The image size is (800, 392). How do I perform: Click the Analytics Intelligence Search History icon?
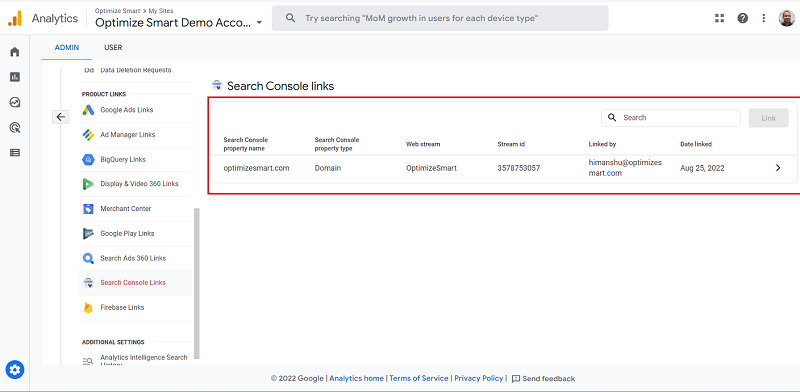pyautogui.click(x=88, y=361)
